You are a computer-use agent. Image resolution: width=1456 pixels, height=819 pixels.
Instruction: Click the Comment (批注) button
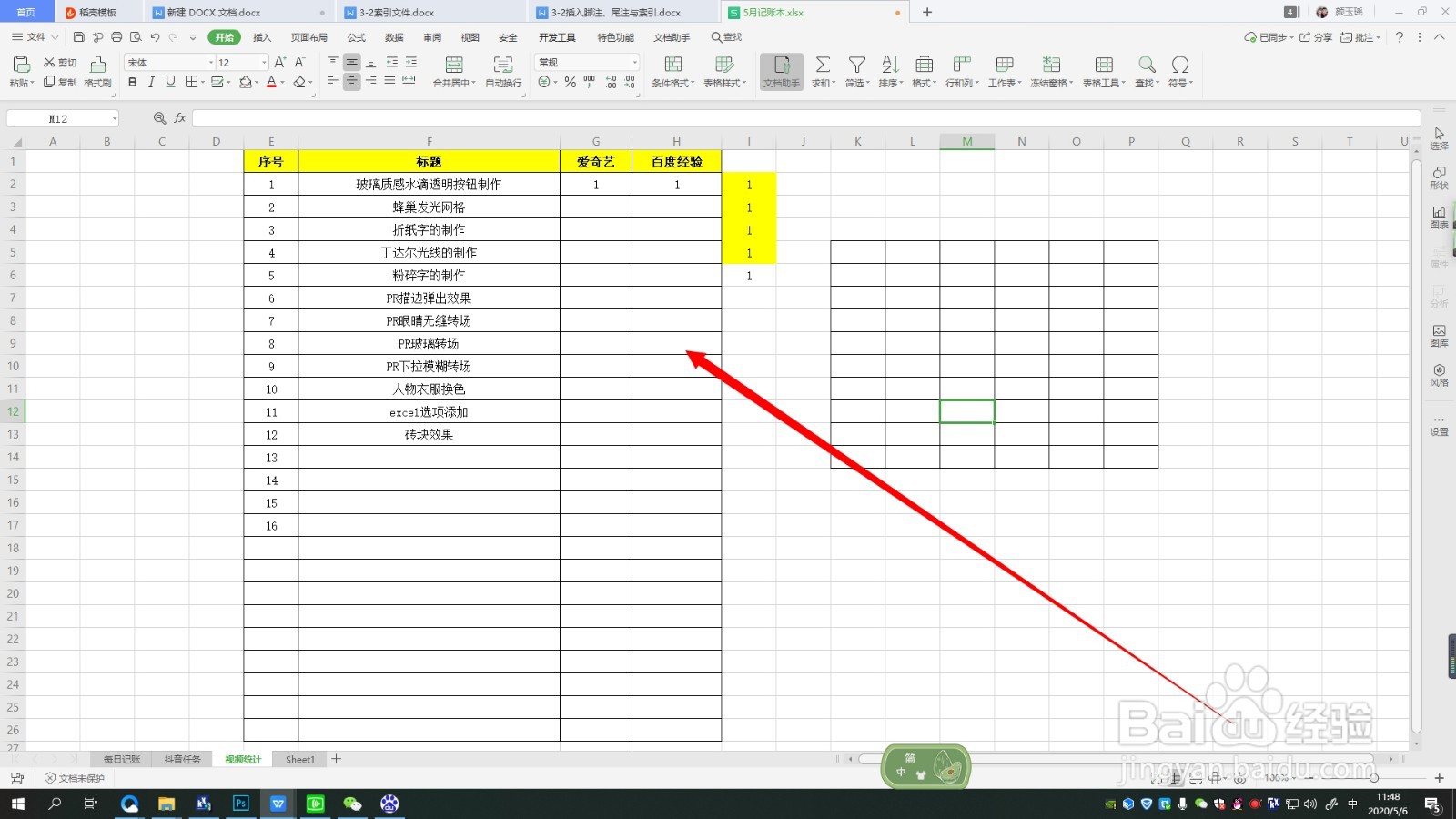(x=1360, y=37)
